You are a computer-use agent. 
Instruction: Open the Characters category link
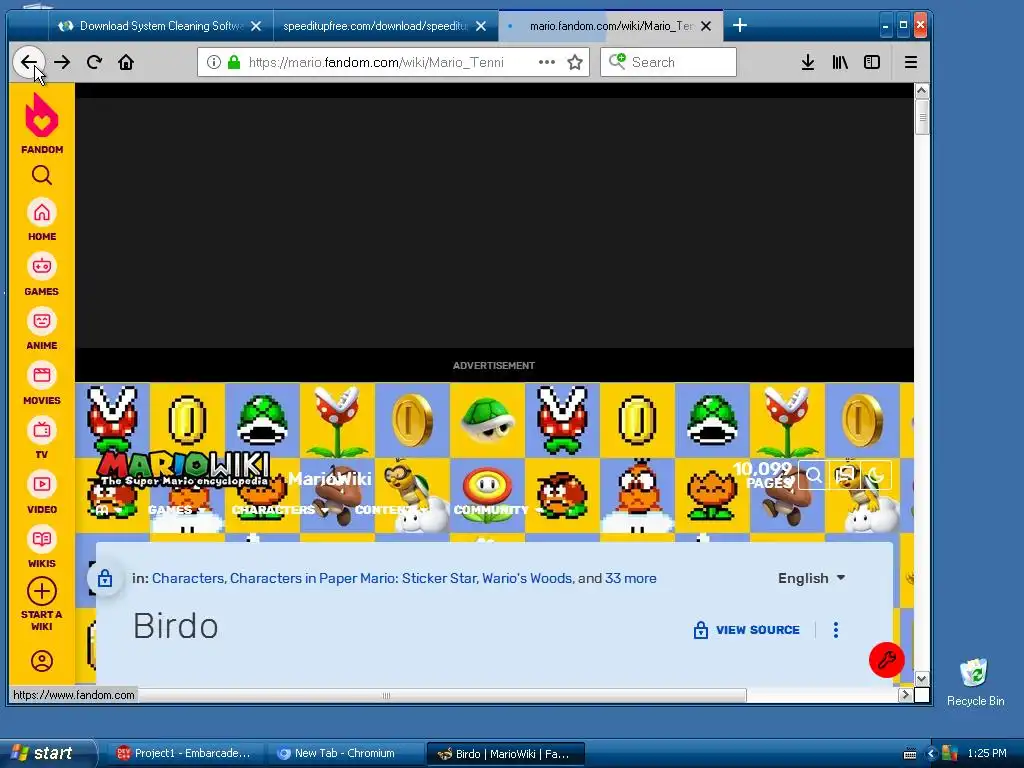click(188, 578)
